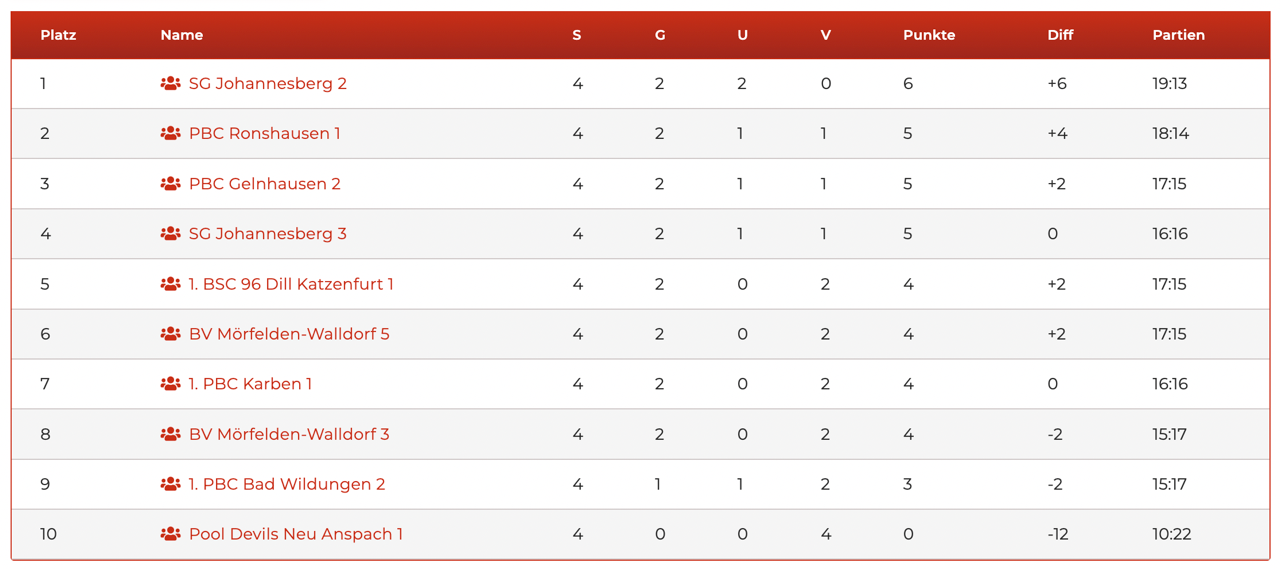The image size is (1280, 569).
Task: Click the Name column header
Action: pos(181,35)
